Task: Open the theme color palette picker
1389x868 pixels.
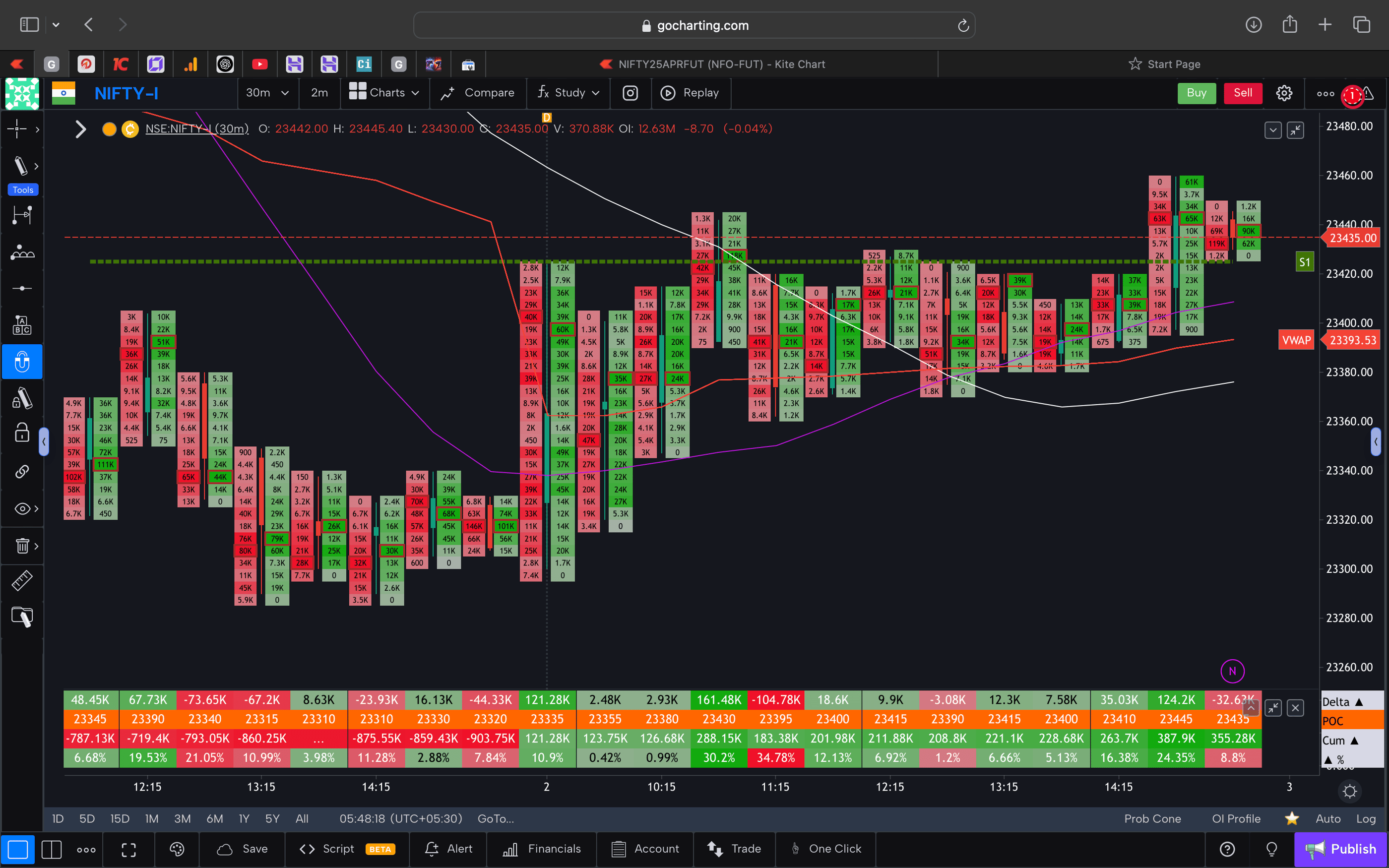Action: (x=177, y=849)
